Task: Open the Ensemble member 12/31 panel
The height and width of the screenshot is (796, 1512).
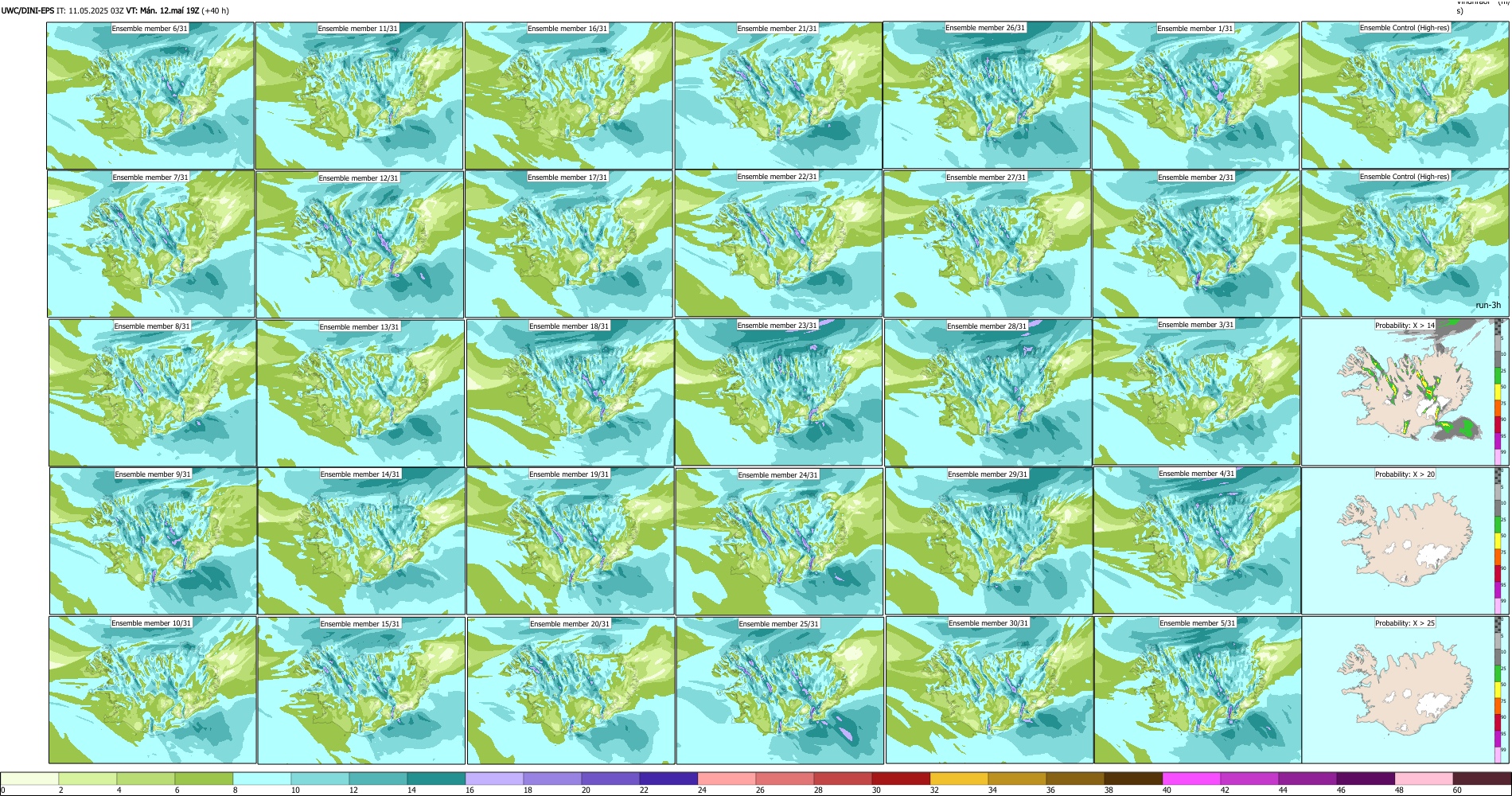Action: [x=360, y=244]
